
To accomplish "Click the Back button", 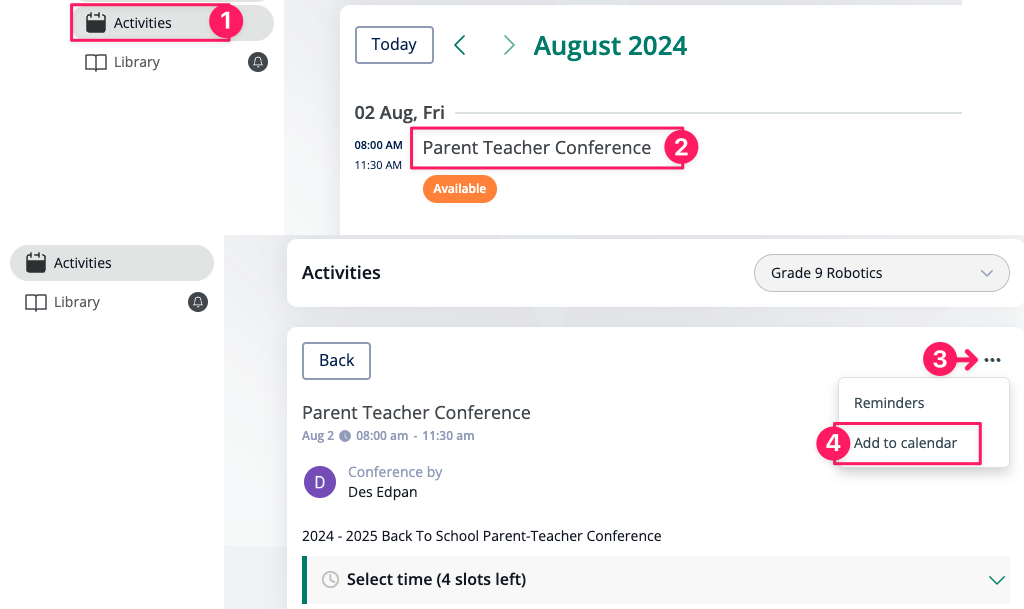I will (x=336, y=361).
